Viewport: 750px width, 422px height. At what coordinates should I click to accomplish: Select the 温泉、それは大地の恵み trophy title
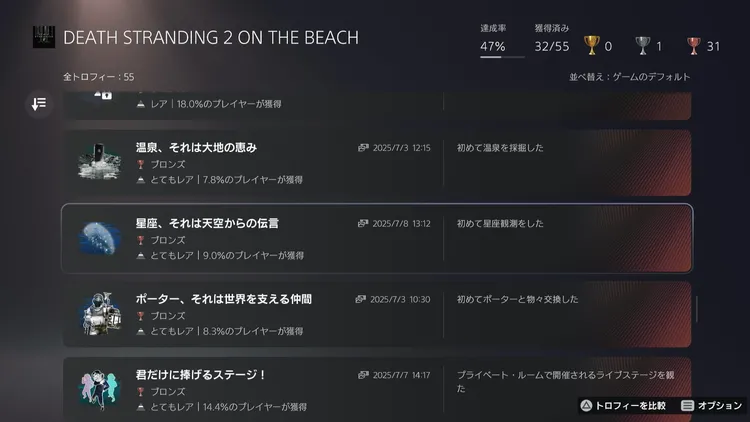coord(196,147)
